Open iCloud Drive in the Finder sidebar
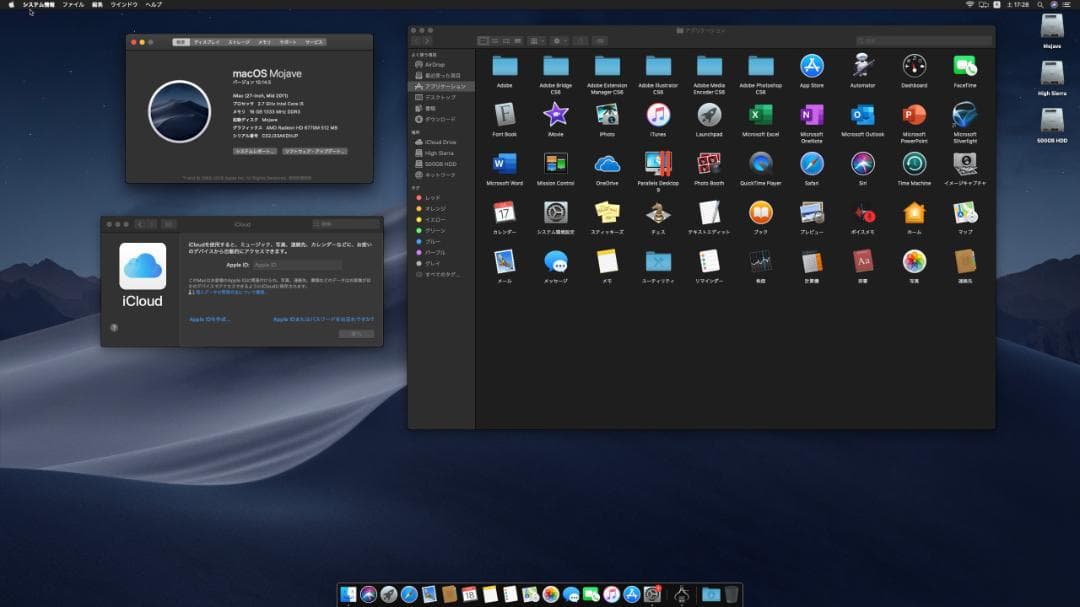 (440, 142)
